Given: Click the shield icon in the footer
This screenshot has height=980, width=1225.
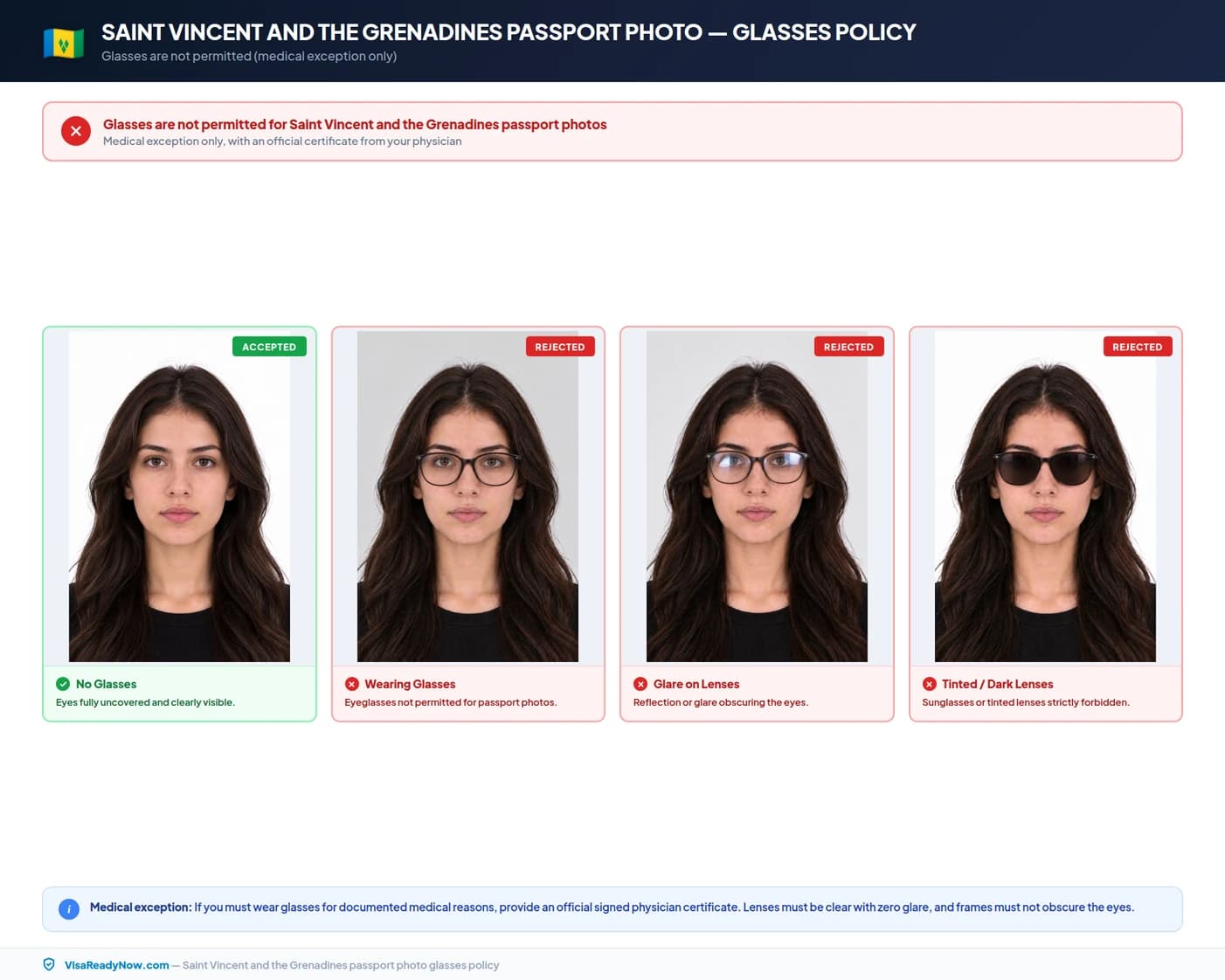Looking at the screenshot, I should point(49,964).
